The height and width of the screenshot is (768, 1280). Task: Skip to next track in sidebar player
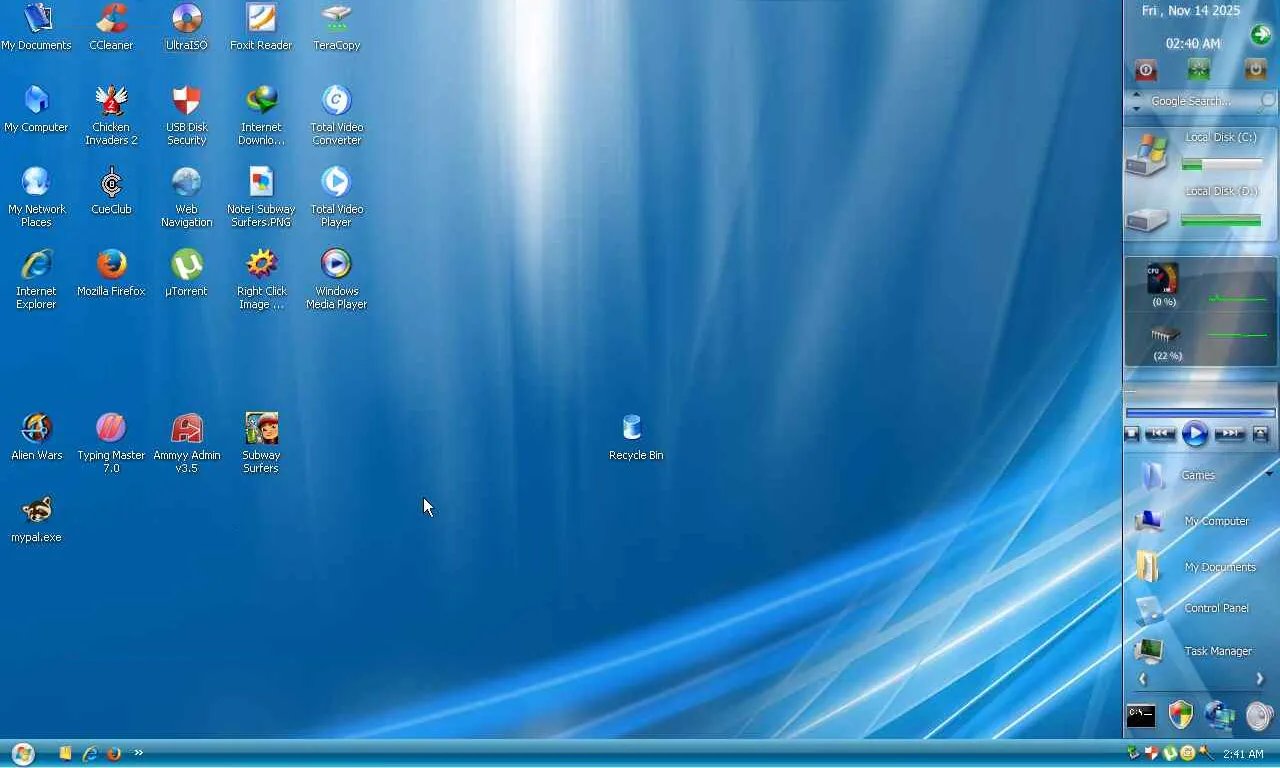1229,434
